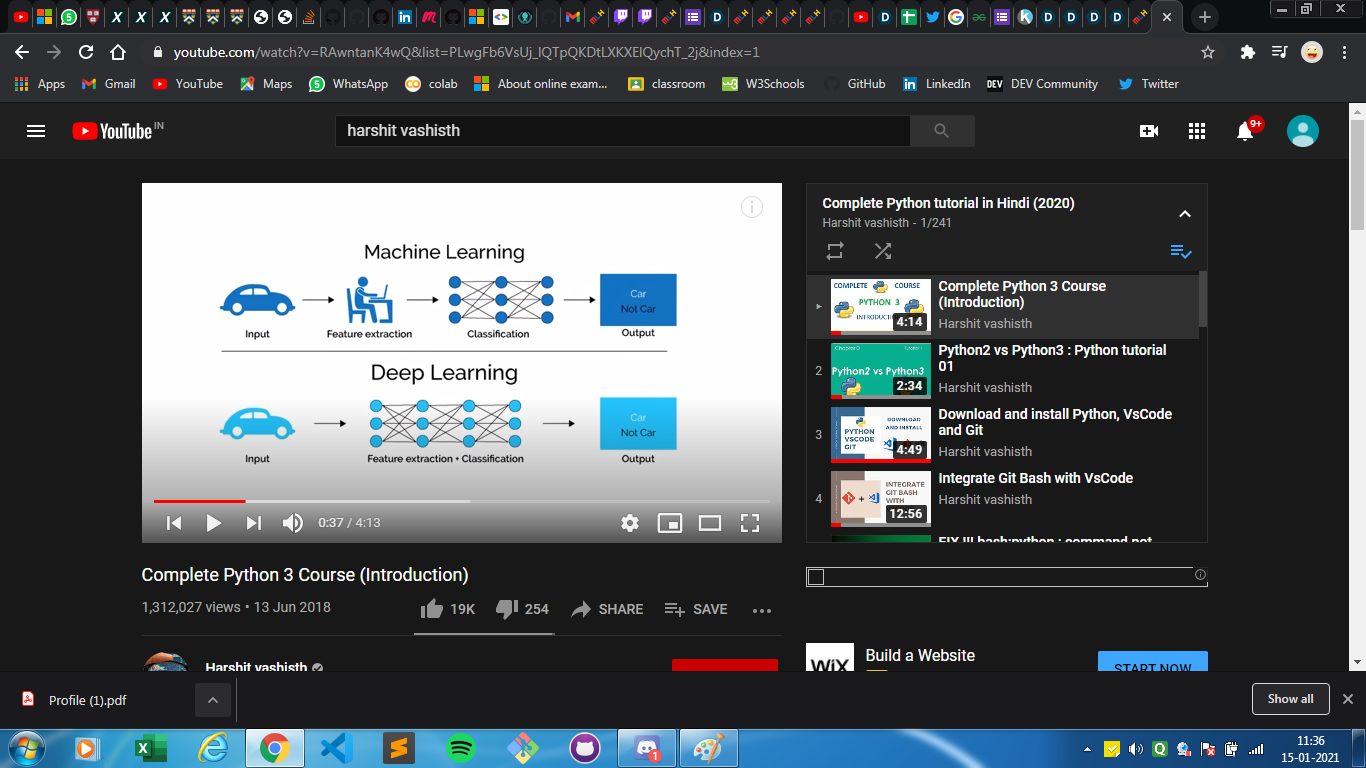Save the video to a playlist
The width and height of the screenshot is (1366, 768).
(696, 609)
